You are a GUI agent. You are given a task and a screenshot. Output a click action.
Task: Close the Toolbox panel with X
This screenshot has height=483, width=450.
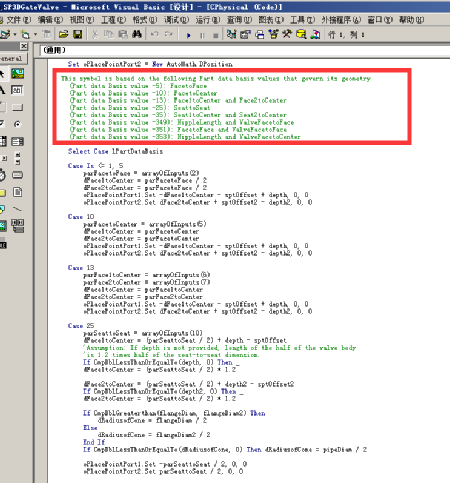(x=24, y=46)
